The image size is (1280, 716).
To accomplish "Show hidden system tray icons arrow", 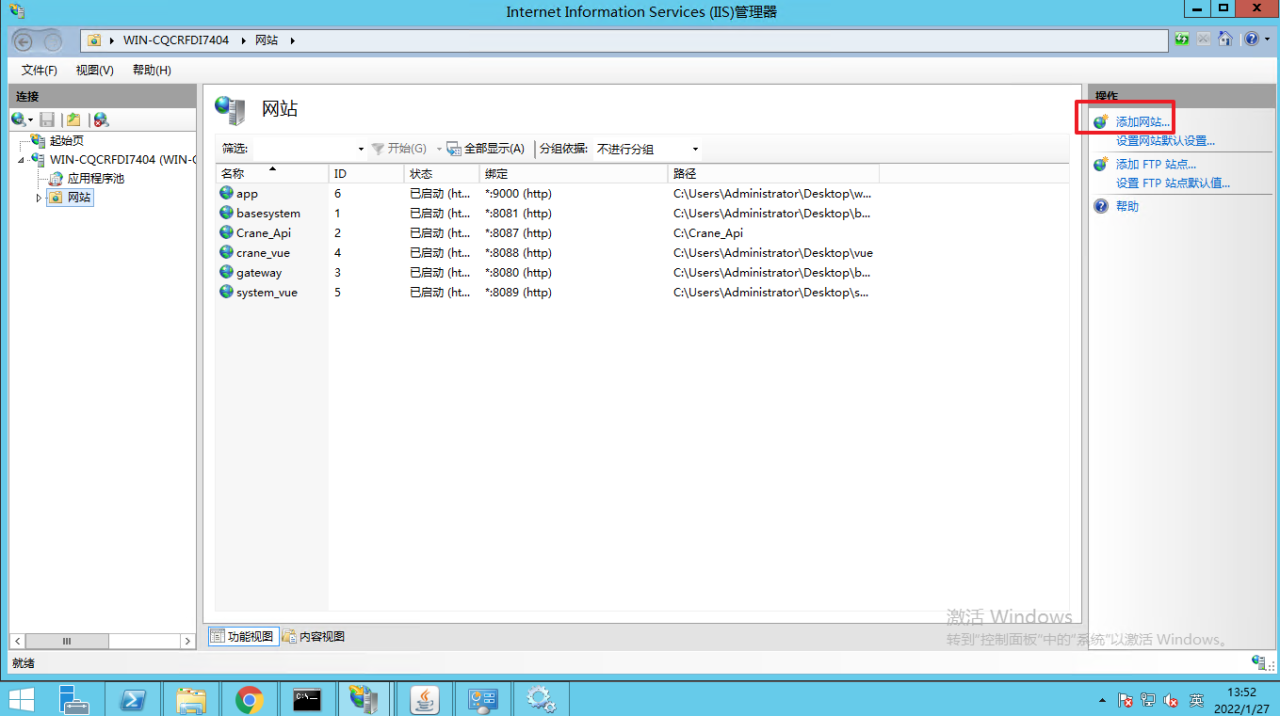I will click(x=1103, y=700).
